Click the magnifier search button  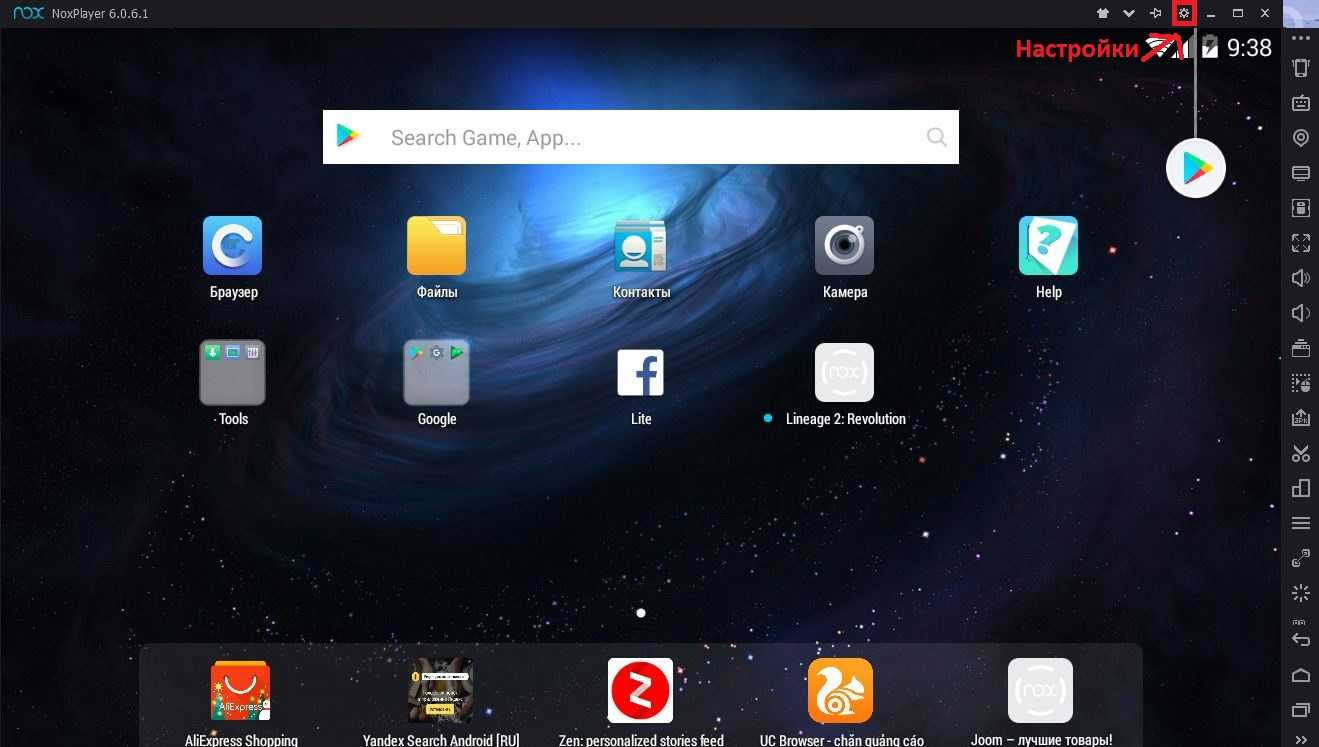click(936, 137)
